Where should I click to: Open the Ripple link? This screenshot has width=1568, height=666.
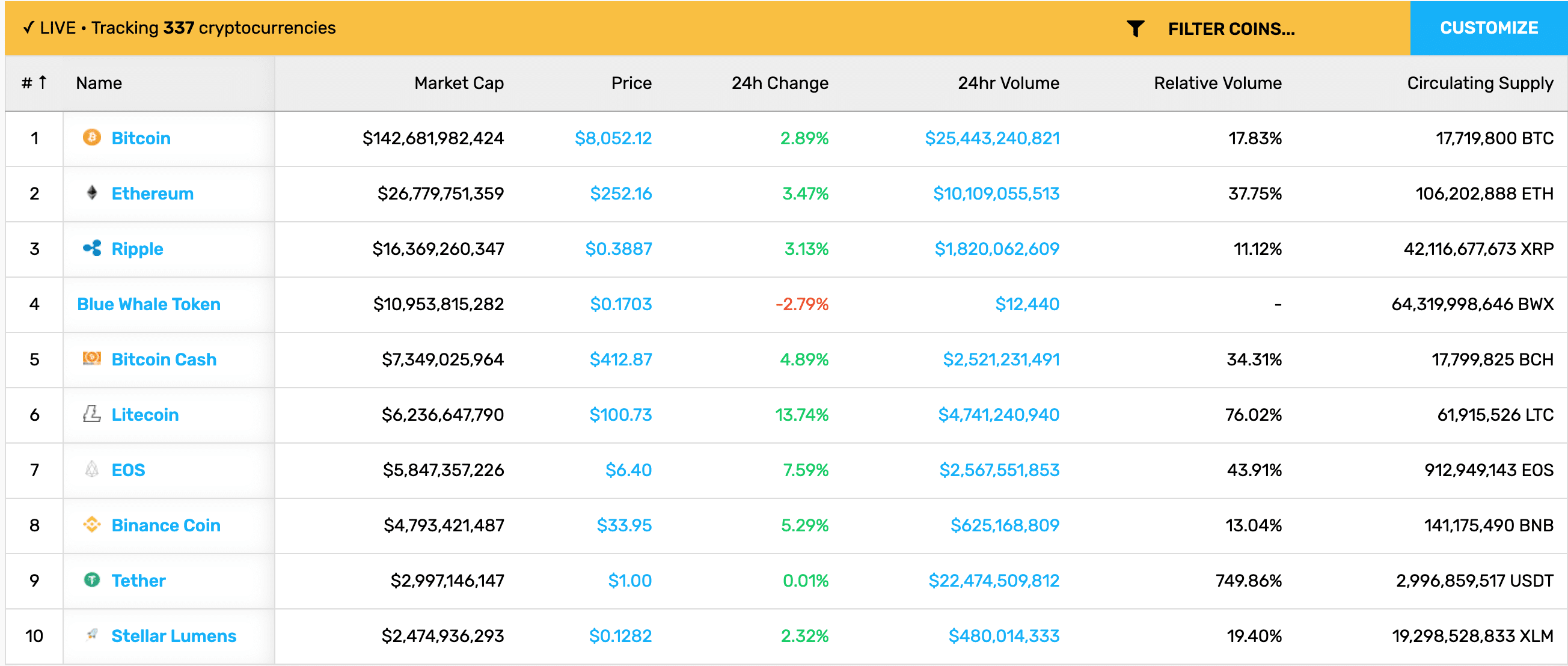pyautogui.click(x=138, y=249)
